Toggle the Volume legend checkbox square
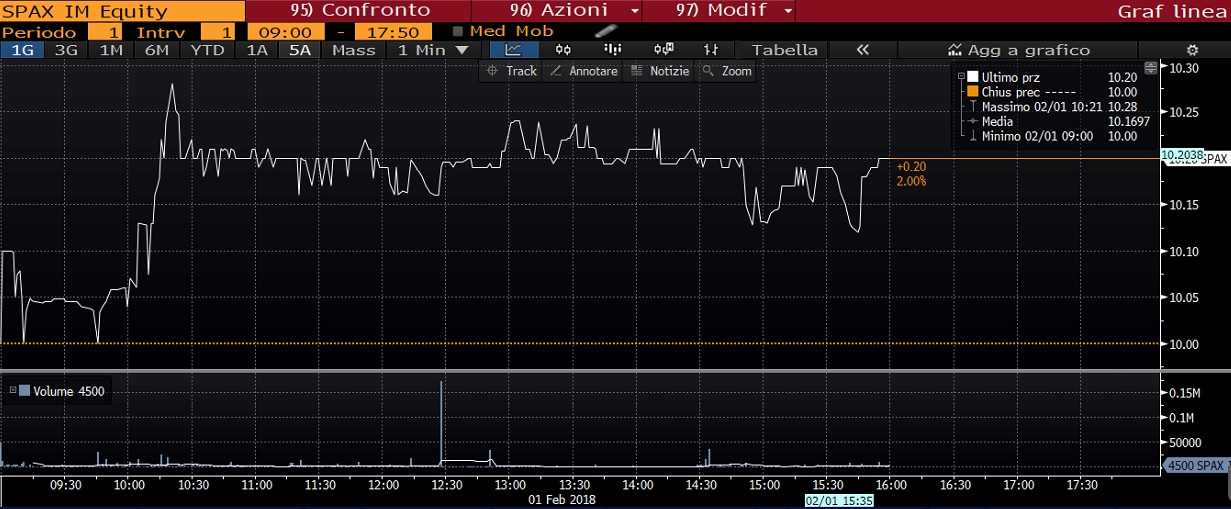The image size is (1231, 509). (x=23, y=391)
